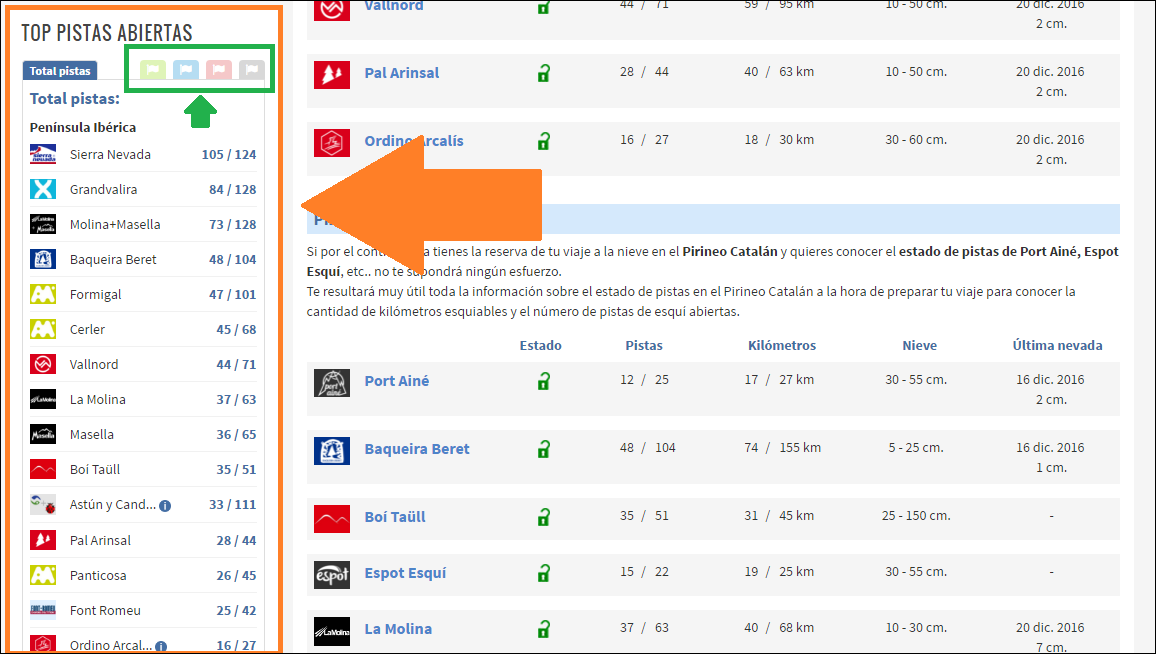Click Espot Esquí logo in main table
Viewport: 1156px width, 654px height.
click(x=332, y=574)
